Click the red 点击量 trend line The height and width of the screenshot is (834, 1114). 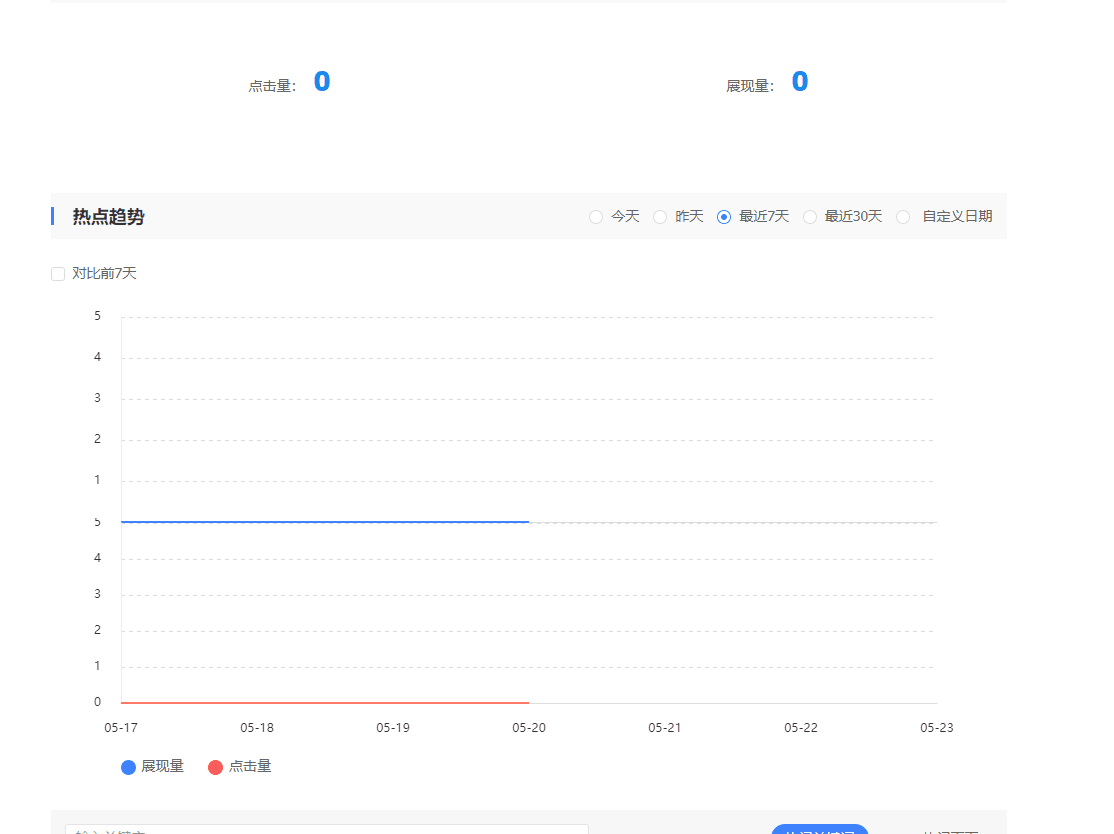pos(325,703)
